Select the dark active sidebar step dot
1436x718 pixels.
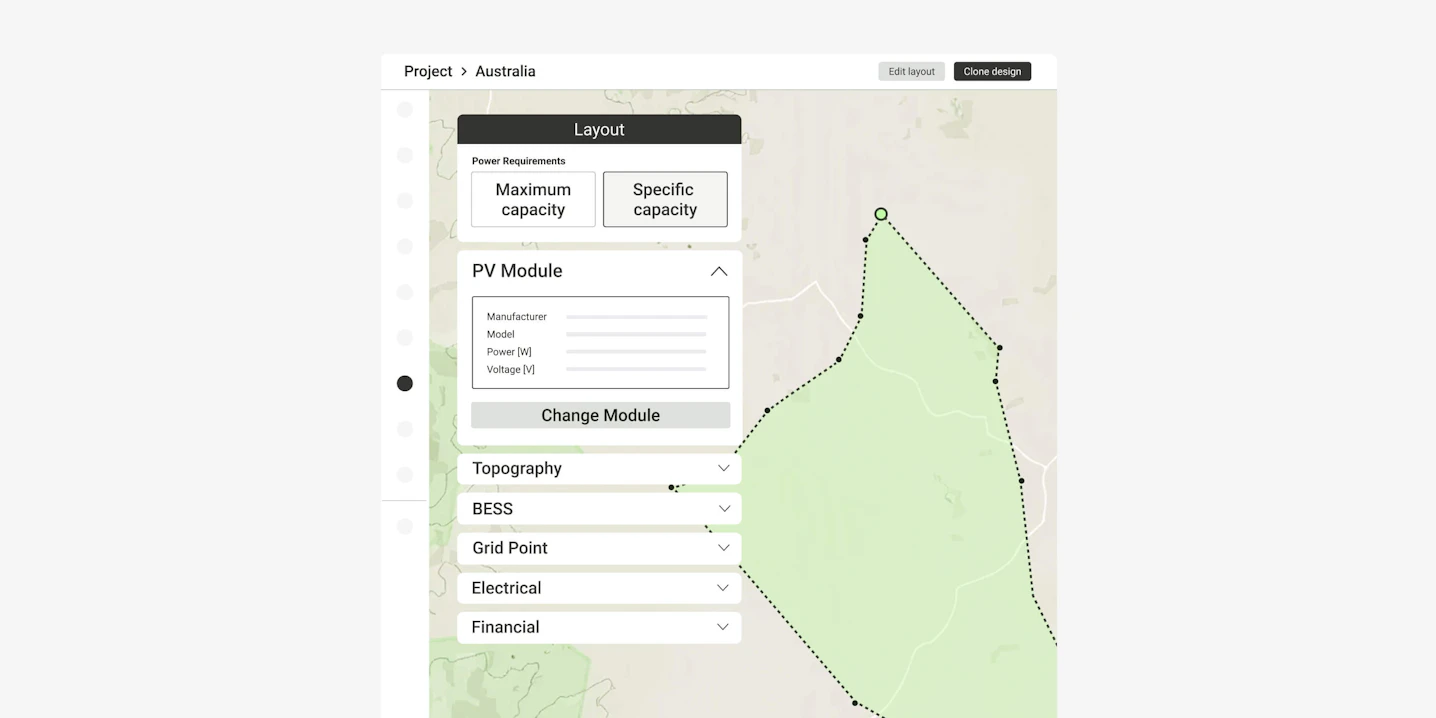405,383
